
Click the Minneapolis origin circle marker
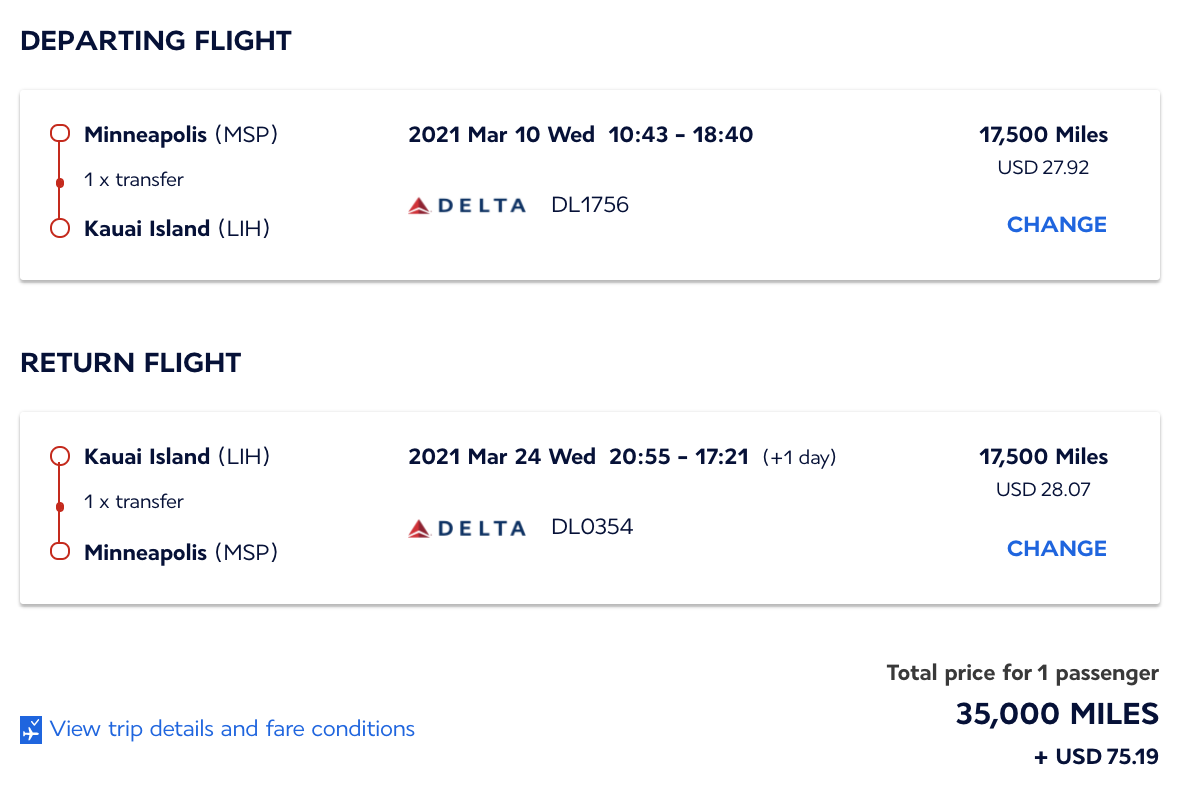pos(59,131)
